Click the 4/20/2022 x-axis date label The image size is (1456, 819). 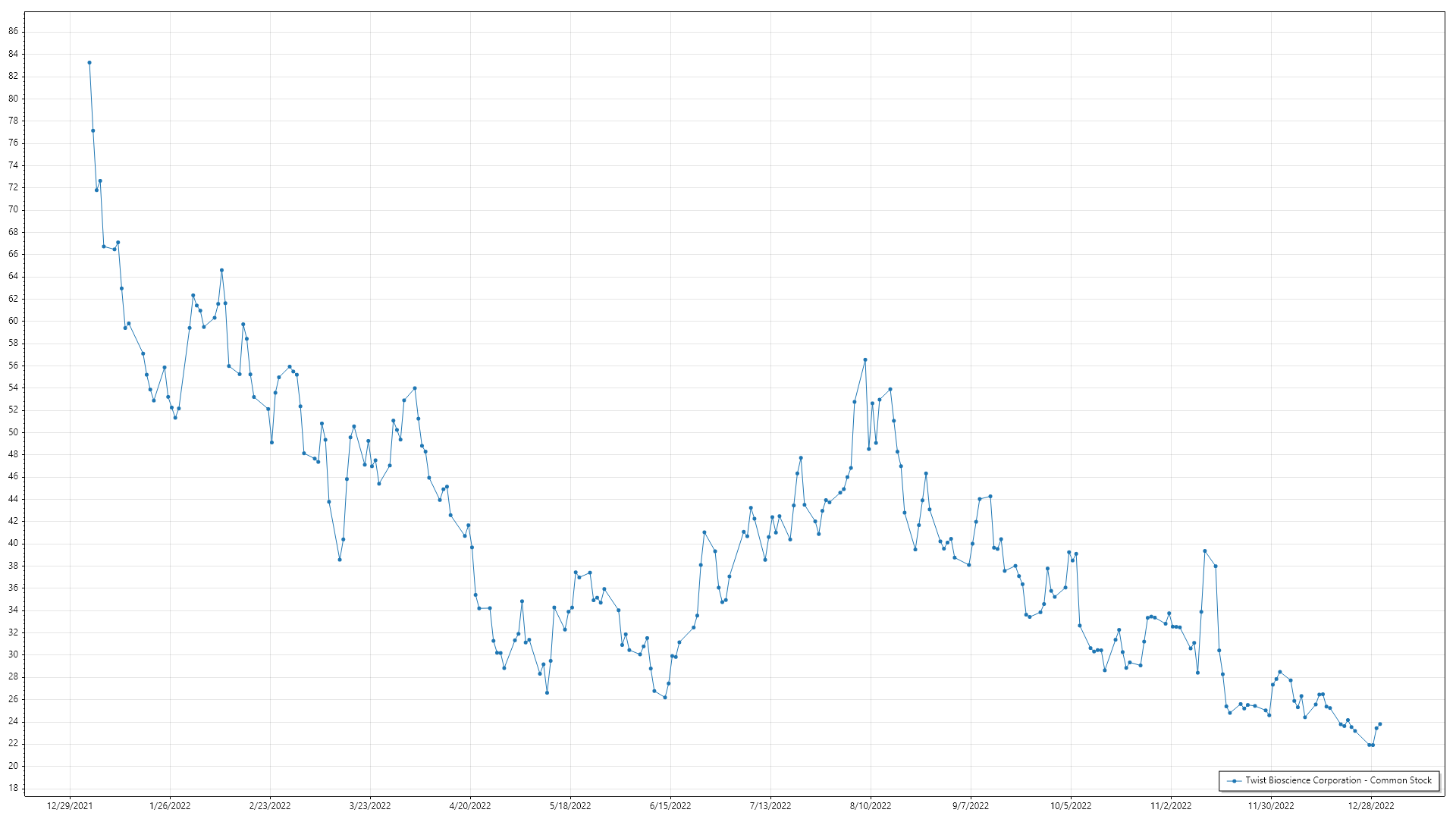[470, 806]
